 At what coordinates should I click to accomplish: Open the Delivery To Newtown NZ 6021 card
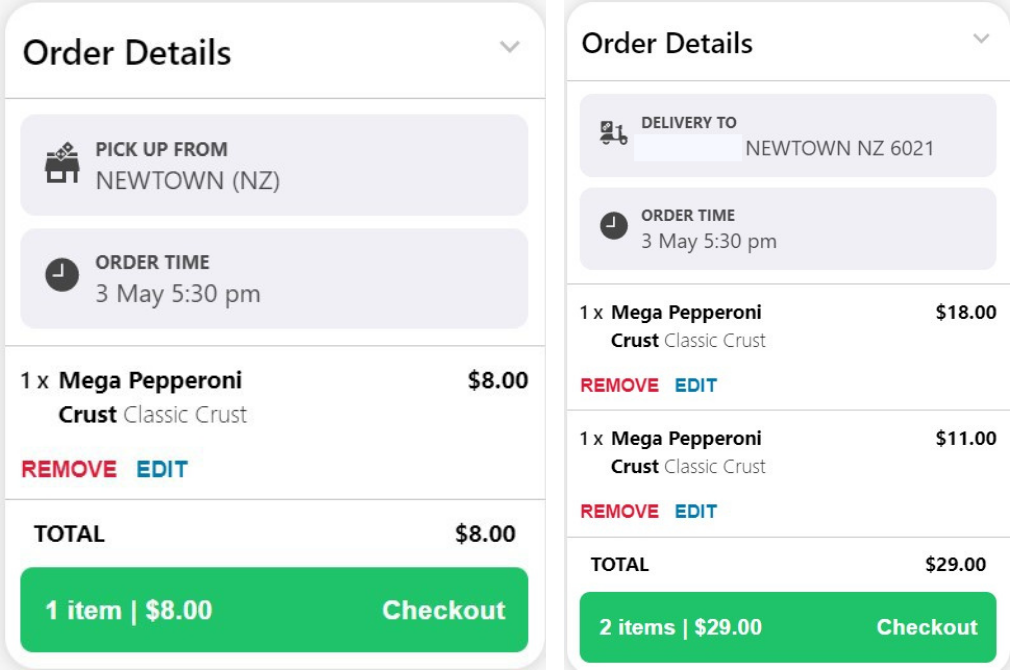pos(788,136)
